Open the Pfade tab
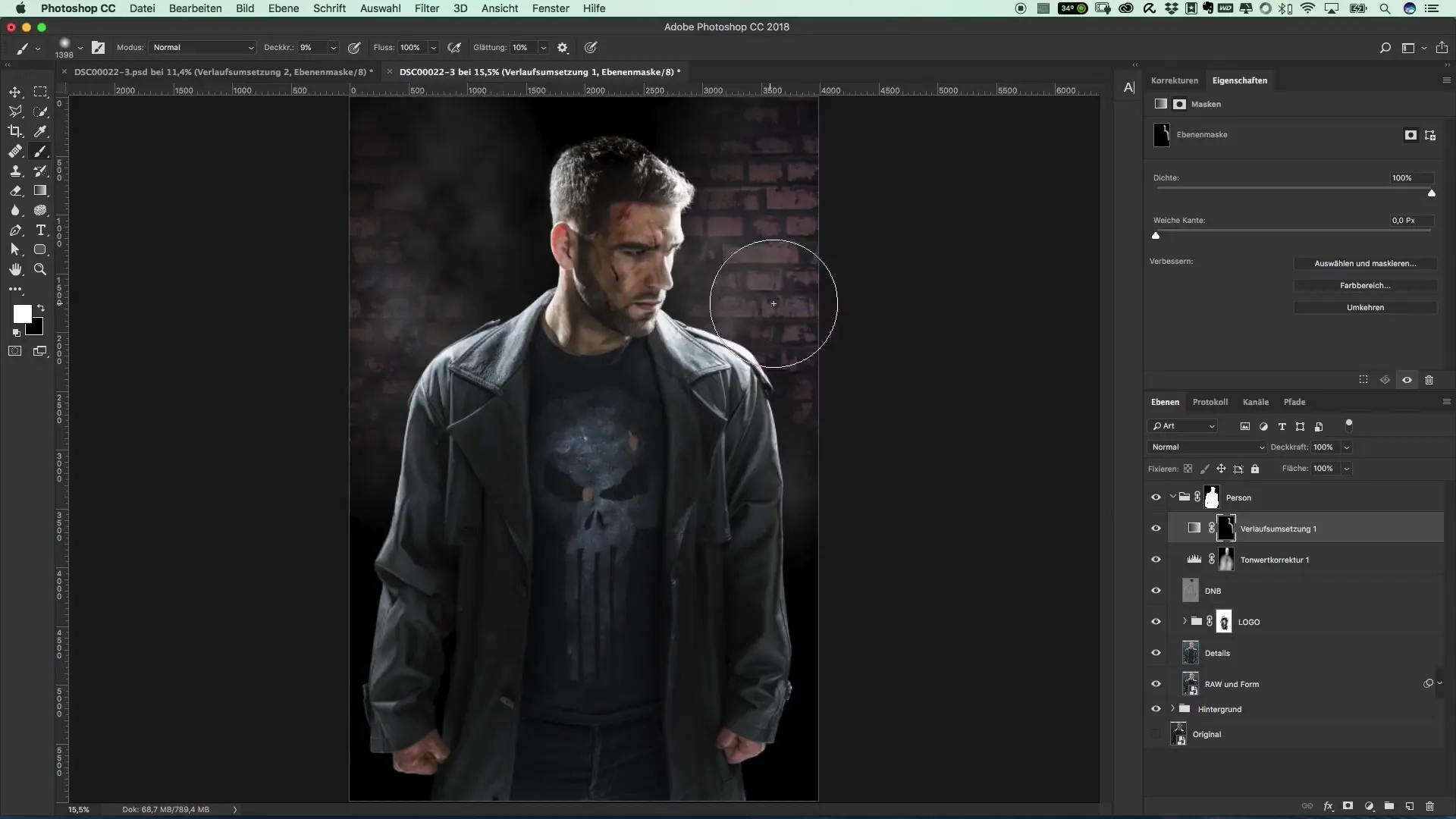Screen dimensions: 1456x819 click(1294, 402)
